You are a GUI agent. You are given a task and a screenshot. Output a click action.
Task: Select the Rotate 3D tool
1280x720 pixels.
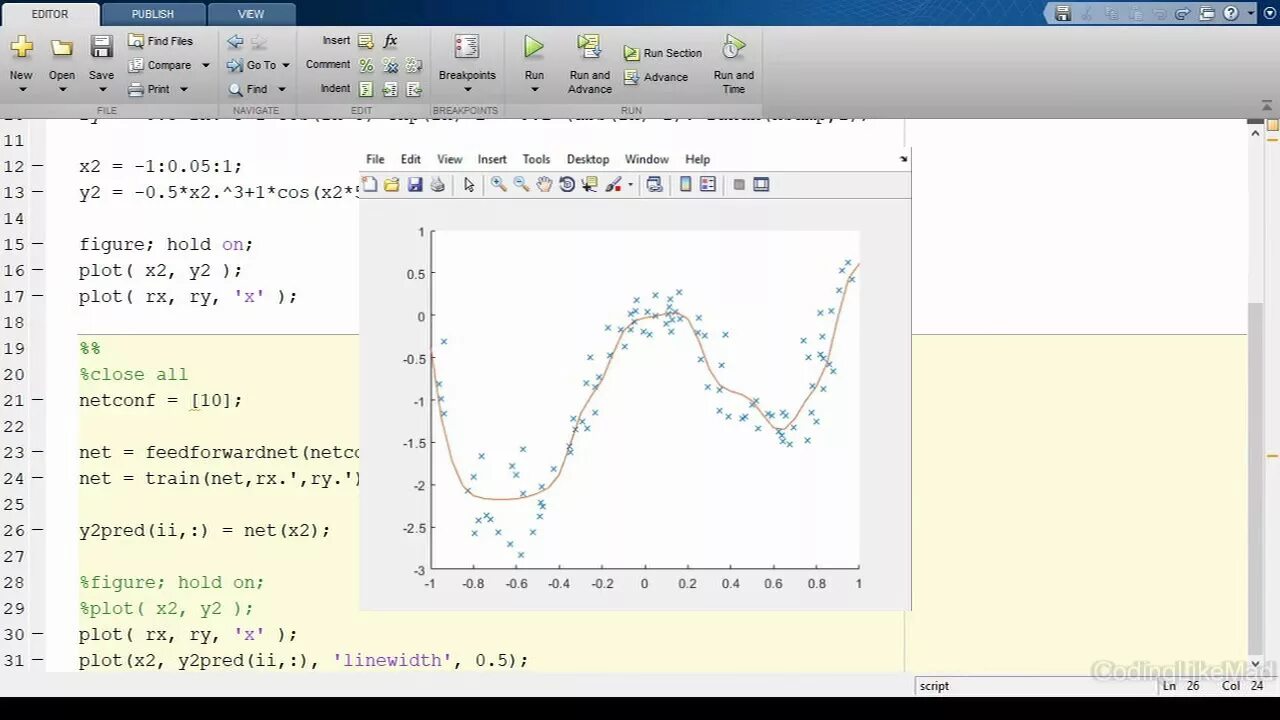point(567,184)
